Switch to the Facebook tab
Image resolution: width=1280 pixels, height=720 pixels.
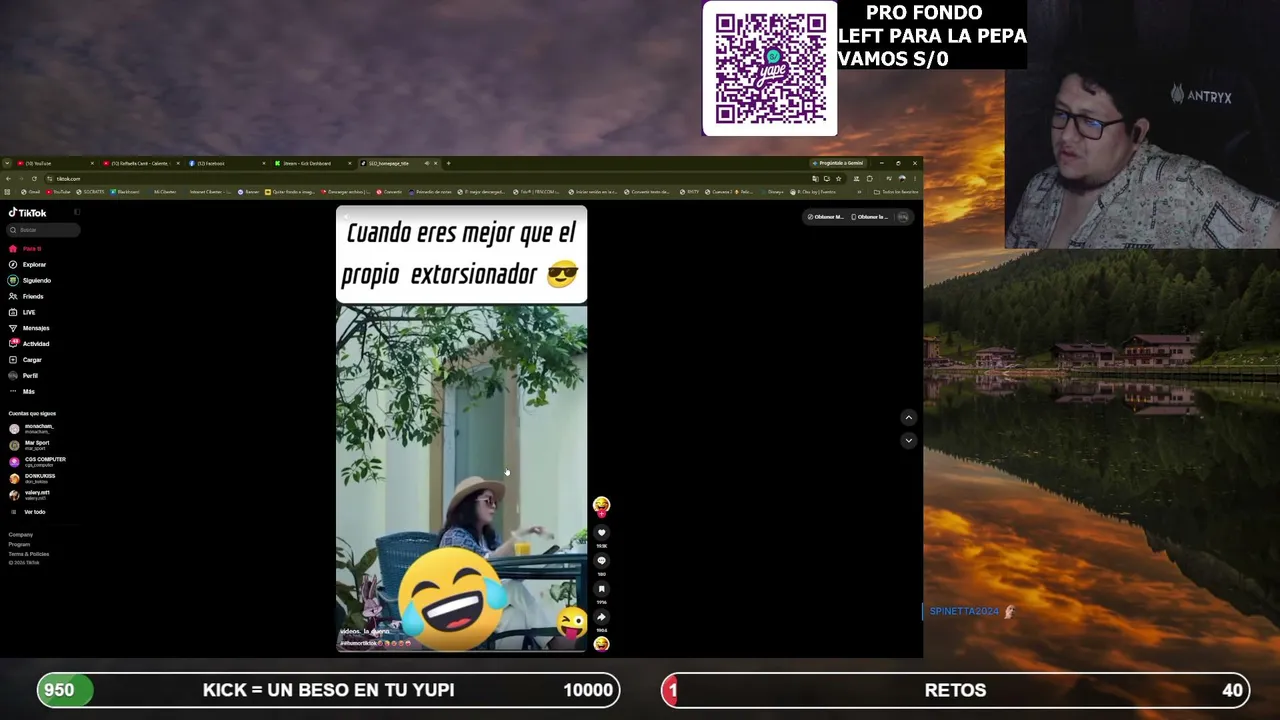point(226,163)
